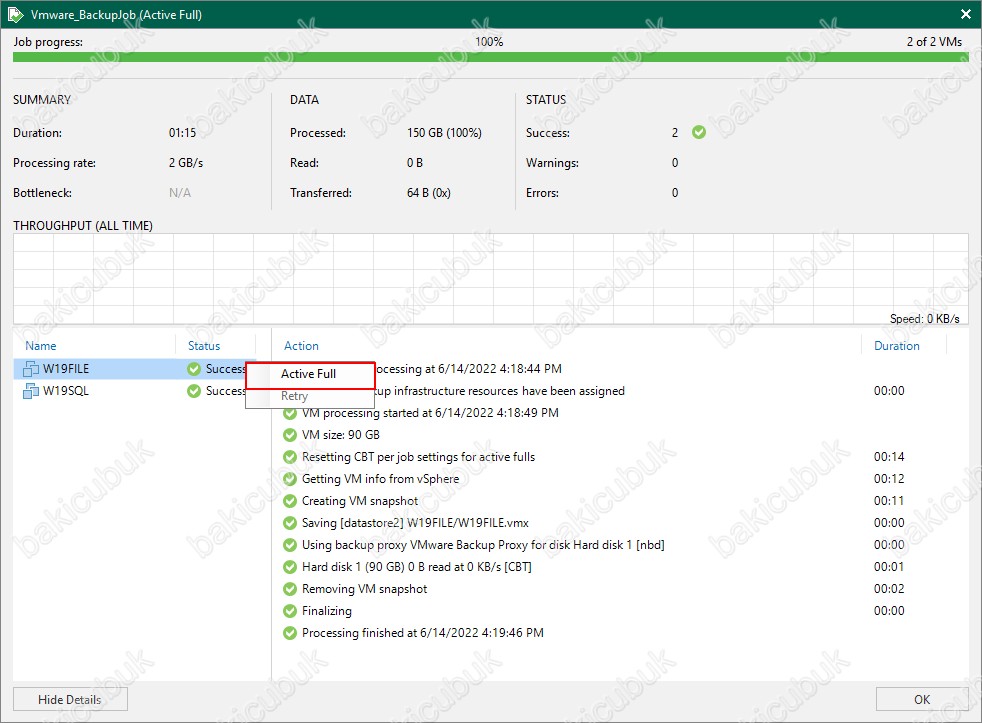Select the W19FILE row
Screen dimensions: 982x723
click(x=134, y=369)
